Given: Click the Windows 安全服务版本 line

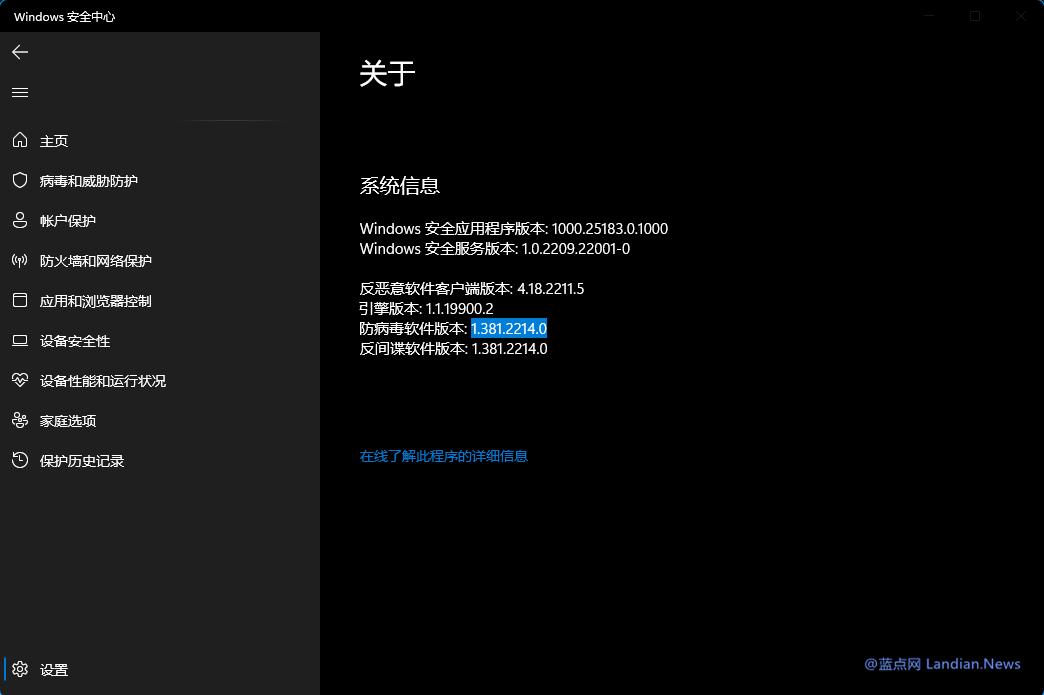Looking at the screenshot, I should tap(495, 248).
